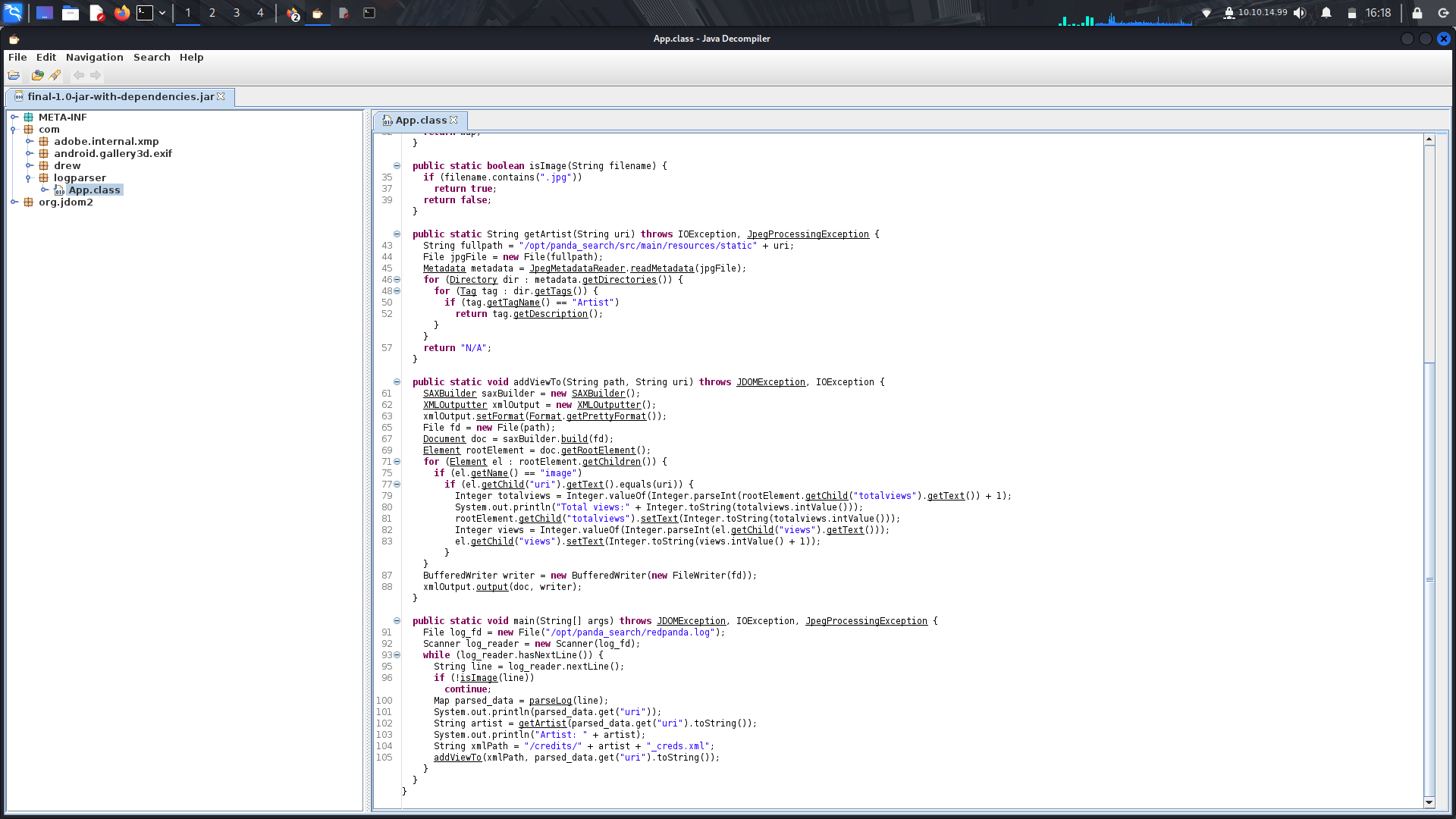Expand the org.jdom2 package node
Viewport: 1456px width, 819px height.
coord(13,202)
